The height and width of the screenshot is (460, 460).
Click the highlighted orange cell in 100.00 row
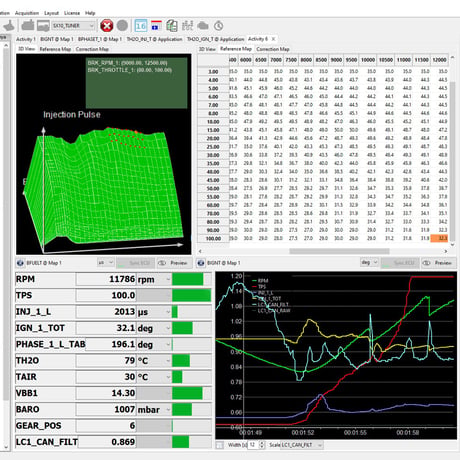439,238
